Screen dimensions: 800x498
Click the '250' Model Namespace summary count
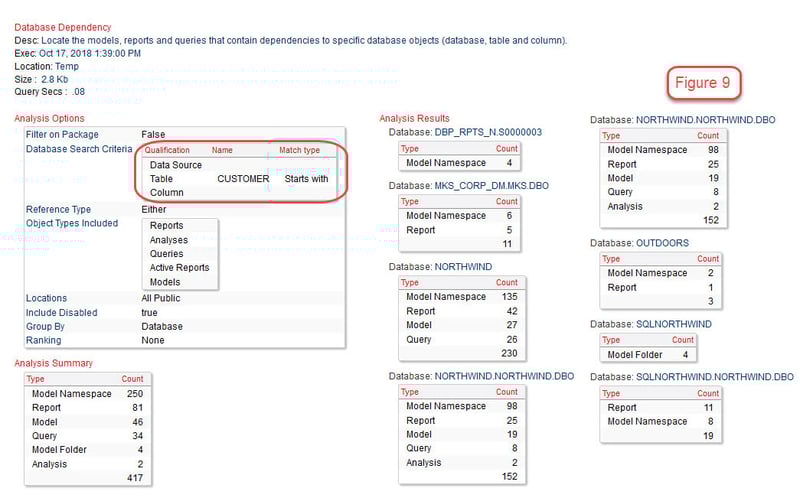[135, 394]
